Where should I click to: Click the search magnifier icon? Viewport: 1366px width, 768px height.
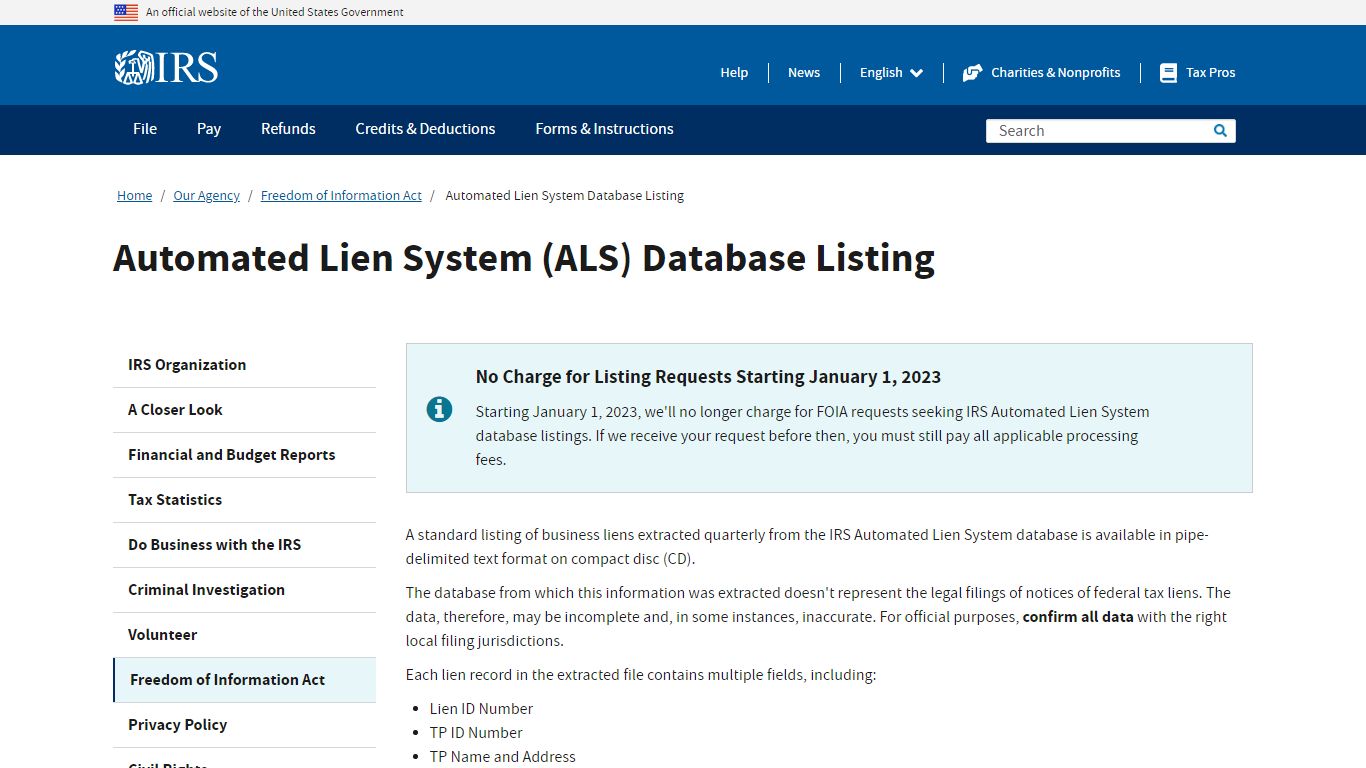point(1220,131)
